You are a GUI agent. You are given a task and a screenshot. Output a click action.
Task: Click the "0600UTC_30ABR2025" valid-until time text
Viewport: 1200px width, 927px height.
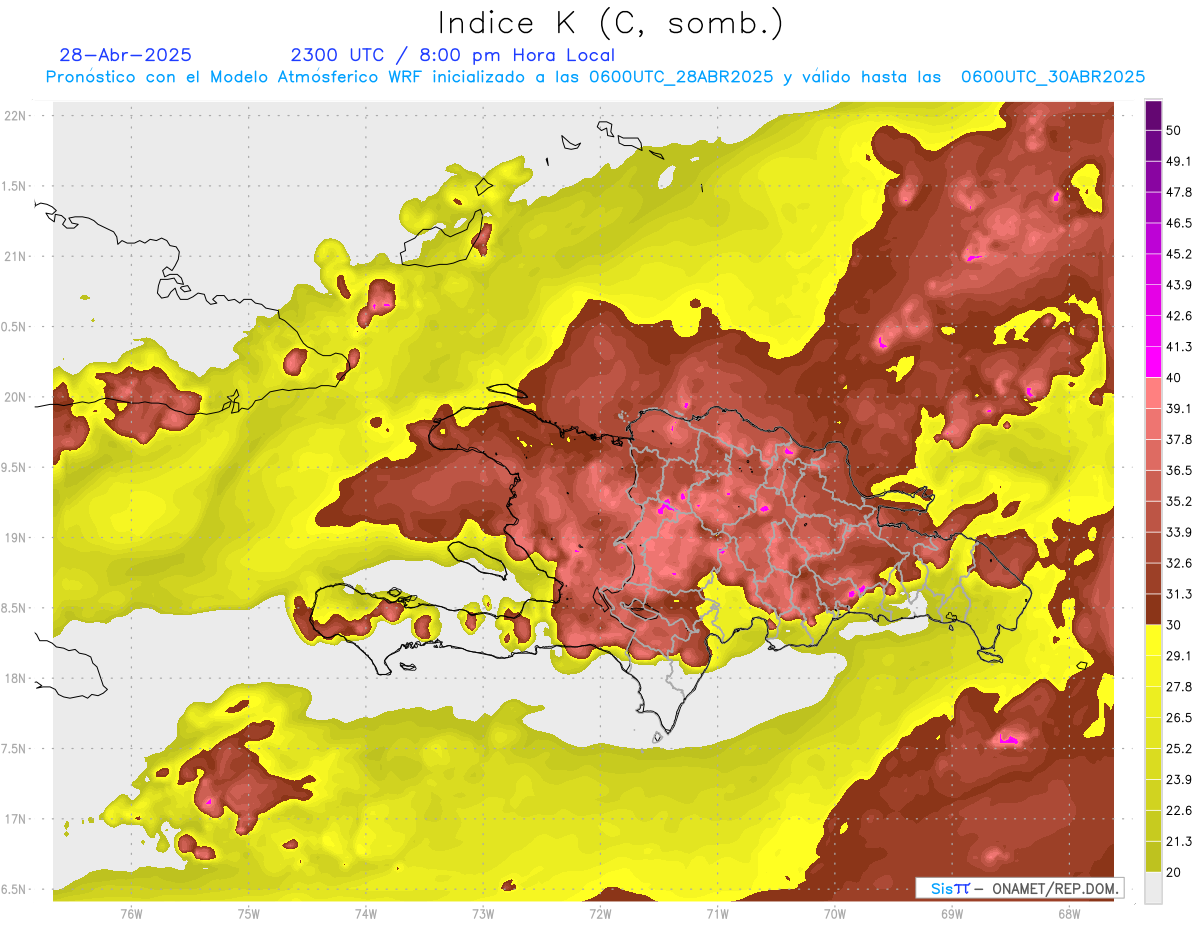[1053, 77]
